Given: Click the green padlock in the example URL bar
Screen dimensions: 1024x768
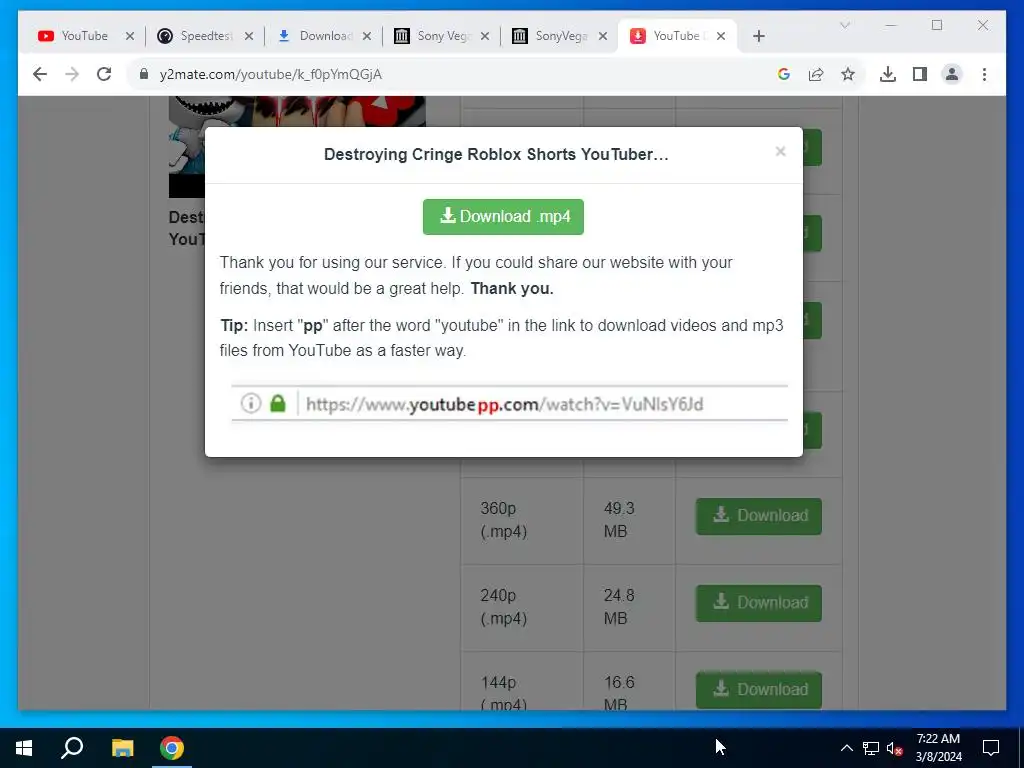Looking at the screenshot, I should [x=278, y=403].
